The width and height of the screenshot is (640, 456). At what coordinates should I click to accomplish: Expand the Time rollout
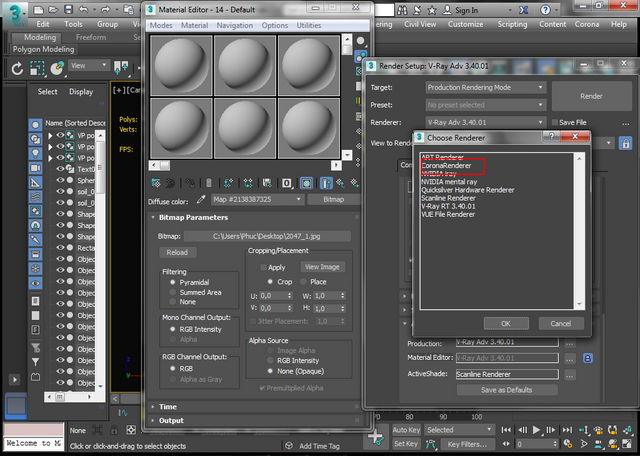click(x=168, y=407)
